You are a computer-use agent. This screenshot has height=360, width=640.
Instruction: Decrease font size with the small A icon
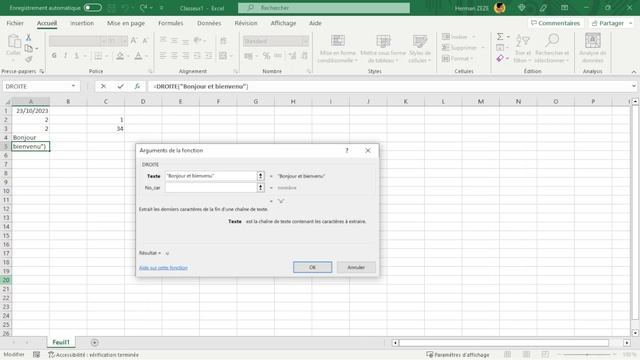[145, 41]
